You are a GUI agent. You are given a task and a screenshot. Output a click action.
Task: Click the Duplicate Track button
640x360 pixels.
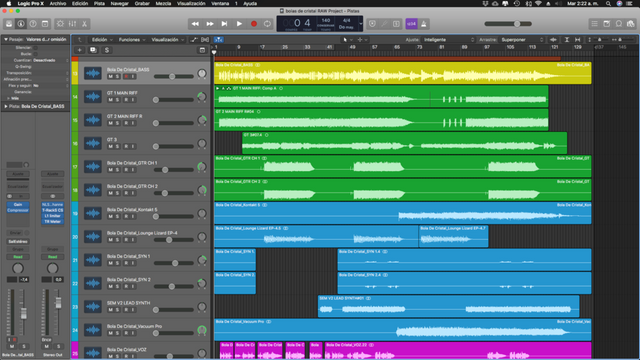93,50
